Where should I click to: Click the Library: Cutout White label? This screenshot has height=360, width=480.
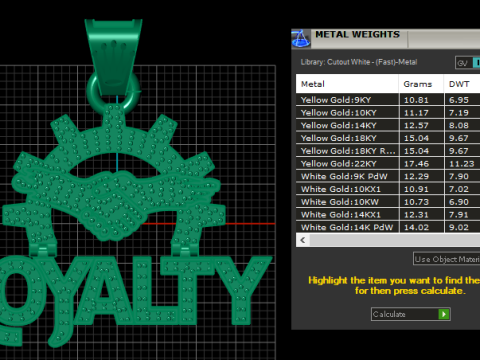359,62
